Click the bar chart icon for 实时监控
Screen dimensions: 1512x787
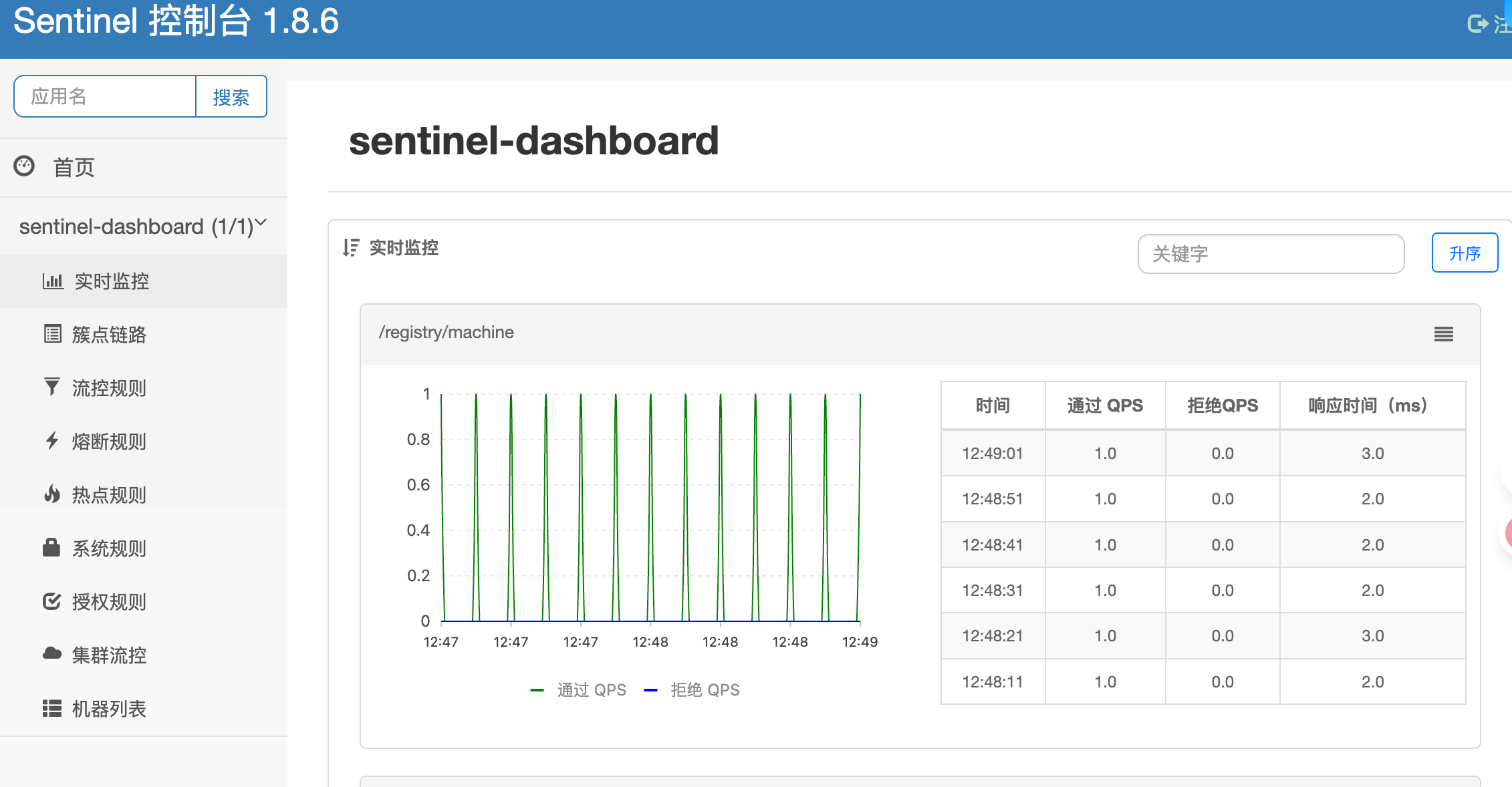click(x=53, y=281)
